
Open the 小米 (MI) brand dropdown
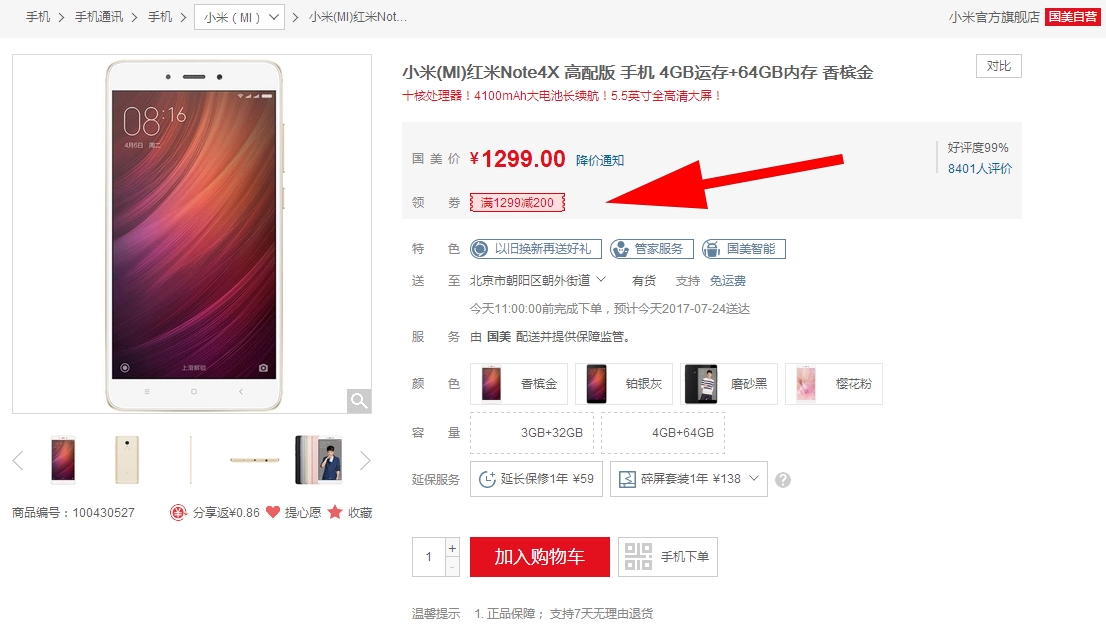point(240,18)
